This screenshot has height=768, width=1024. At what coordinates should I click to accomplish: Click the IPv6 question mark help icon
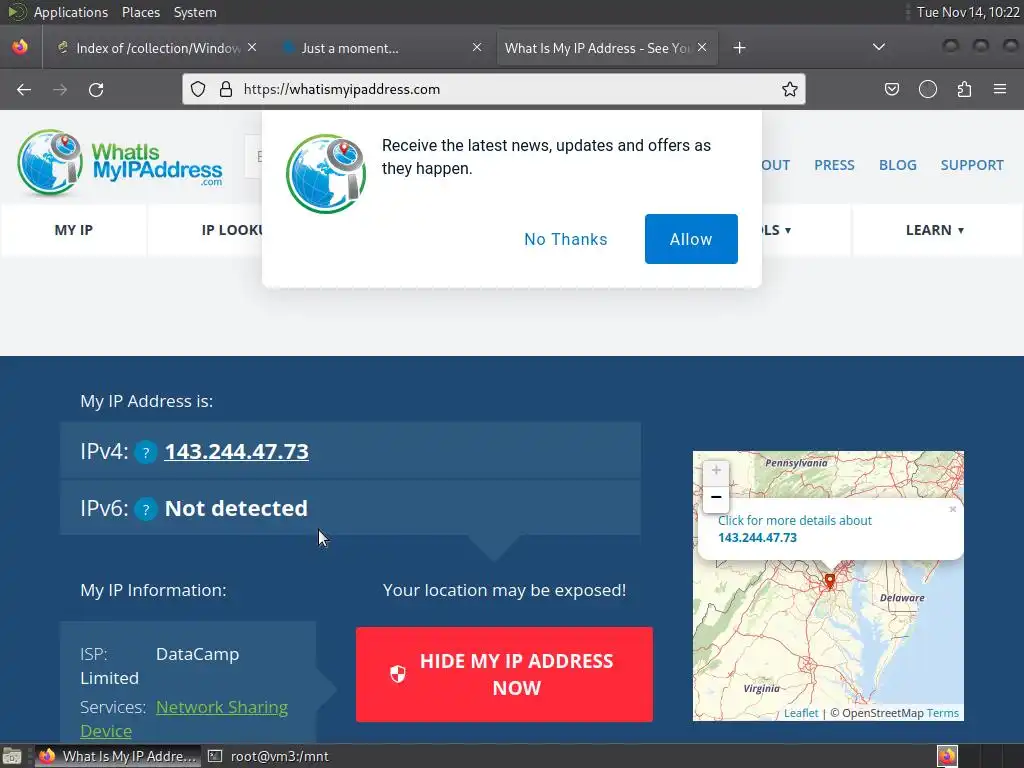tap(146, 509)
